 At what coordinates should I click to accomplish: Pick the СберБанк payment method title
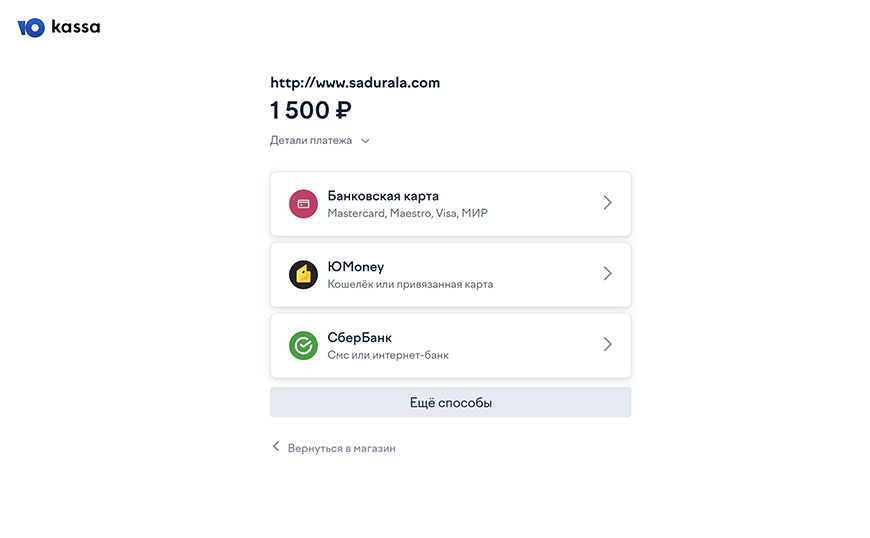coord(360,338)
